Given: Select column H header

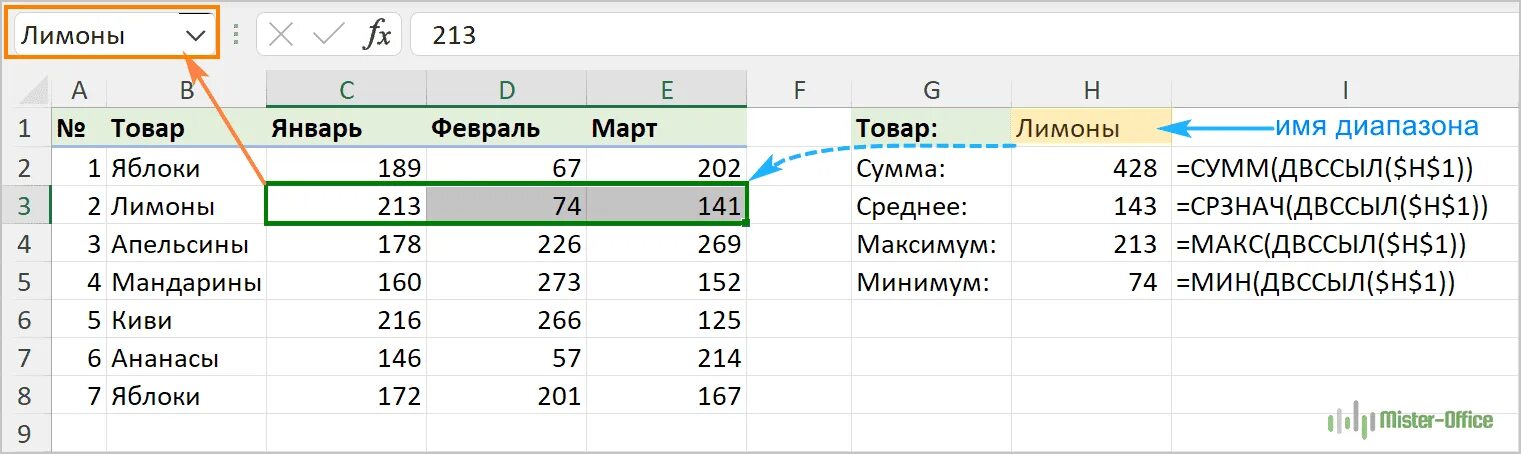Looking at the screenshot, I should (x=1091, y=90).
